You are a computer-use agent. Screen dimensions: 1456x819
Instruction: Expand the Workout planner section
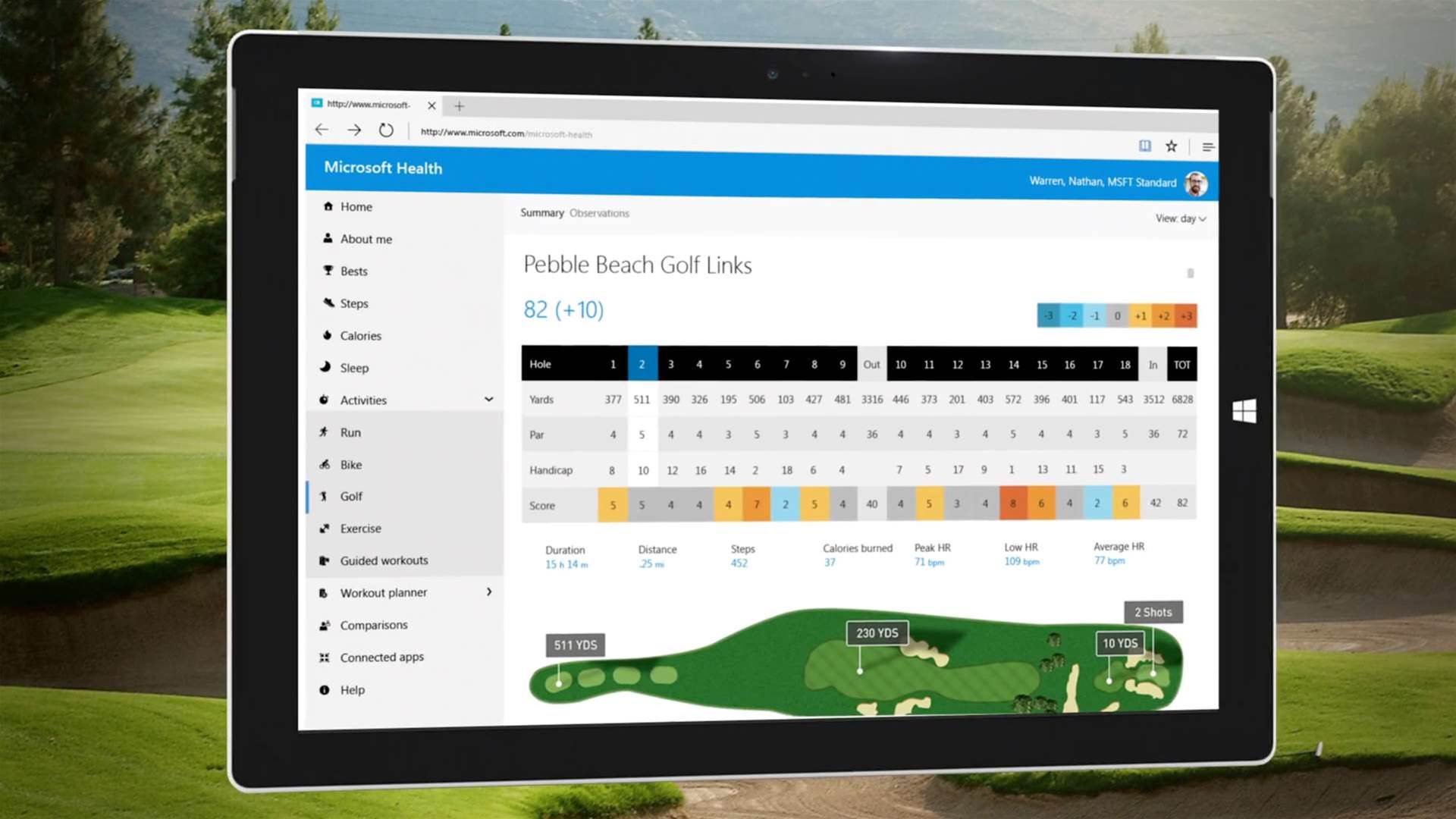coord(489,593)
